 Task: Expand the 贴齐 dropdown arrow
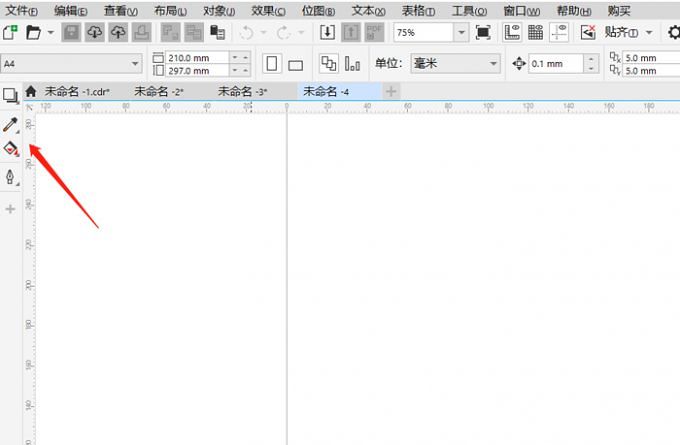point(649,33)
